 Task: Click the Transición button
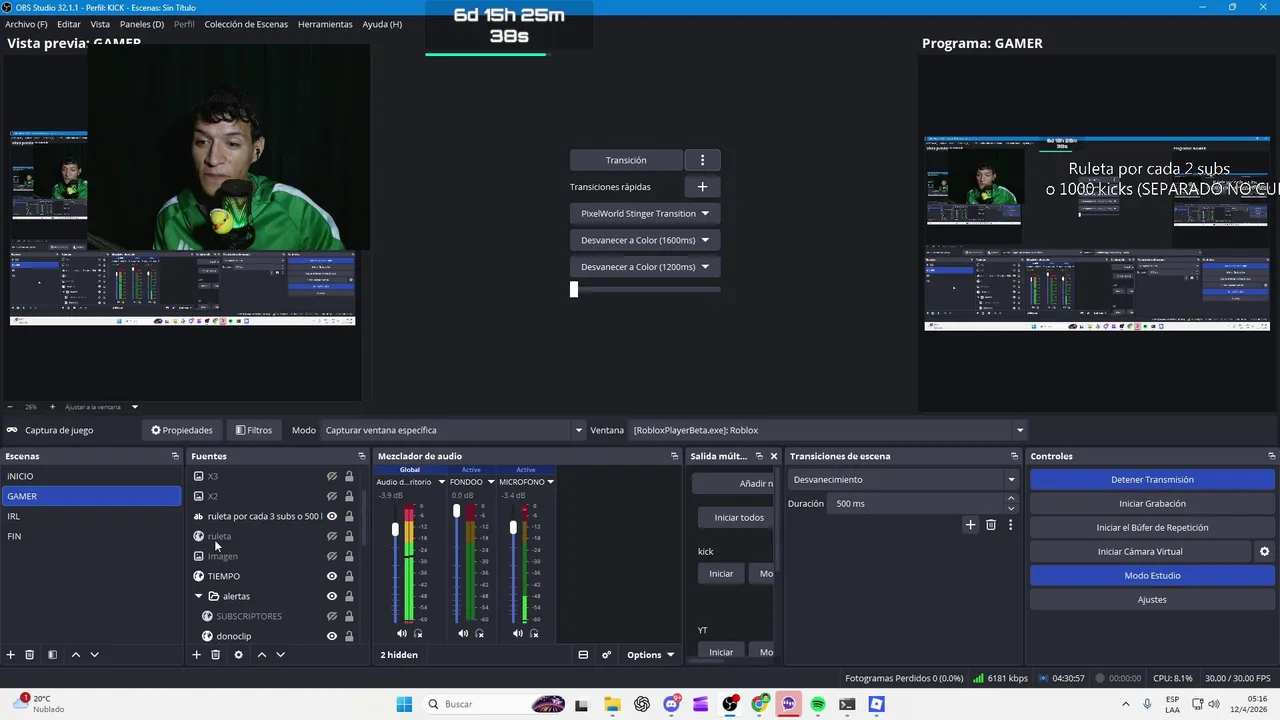pos(626,160)
